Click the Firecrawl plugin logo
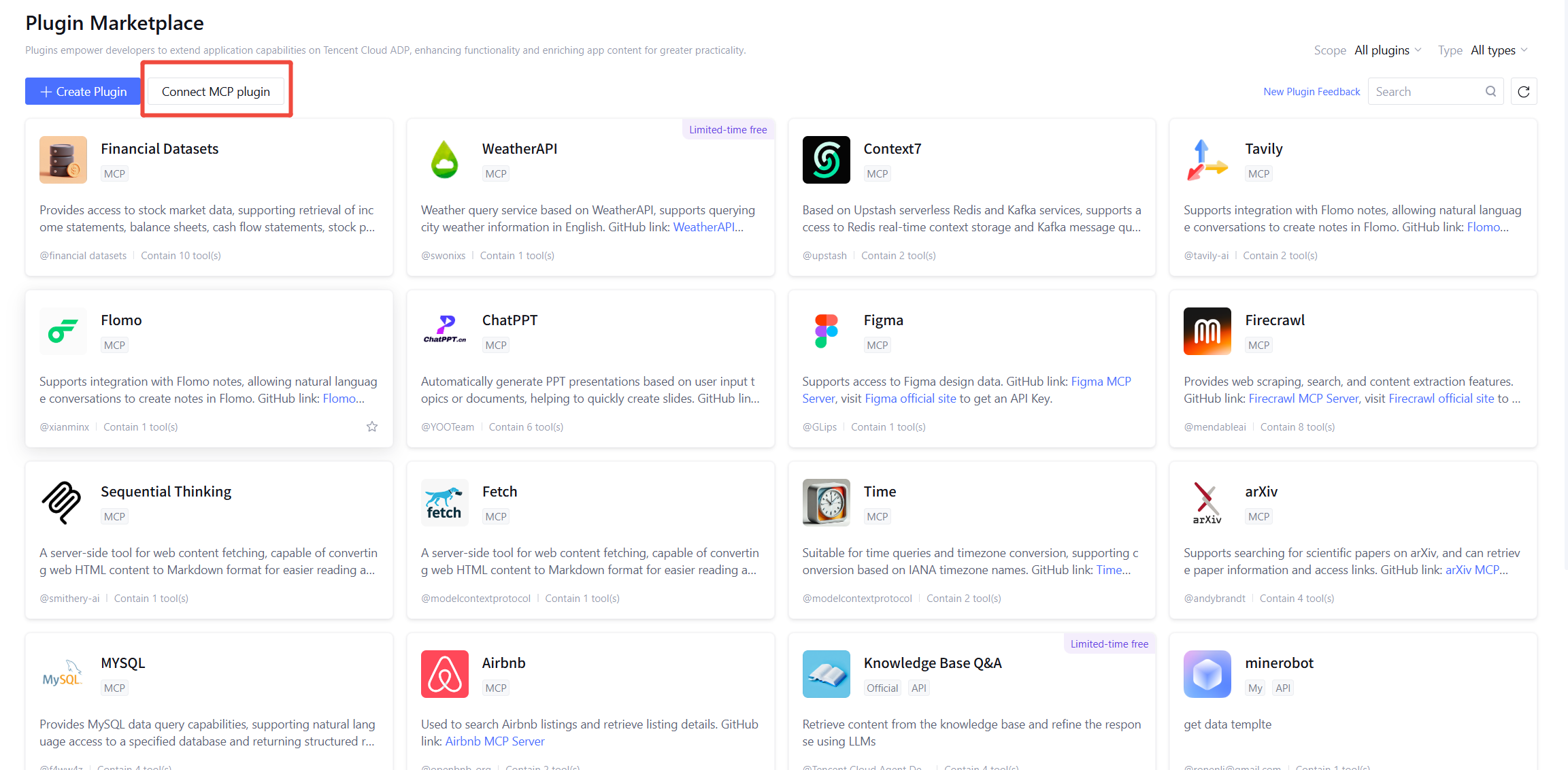The height and width of the screenshot is (770, 1568). coord(1207,331)
